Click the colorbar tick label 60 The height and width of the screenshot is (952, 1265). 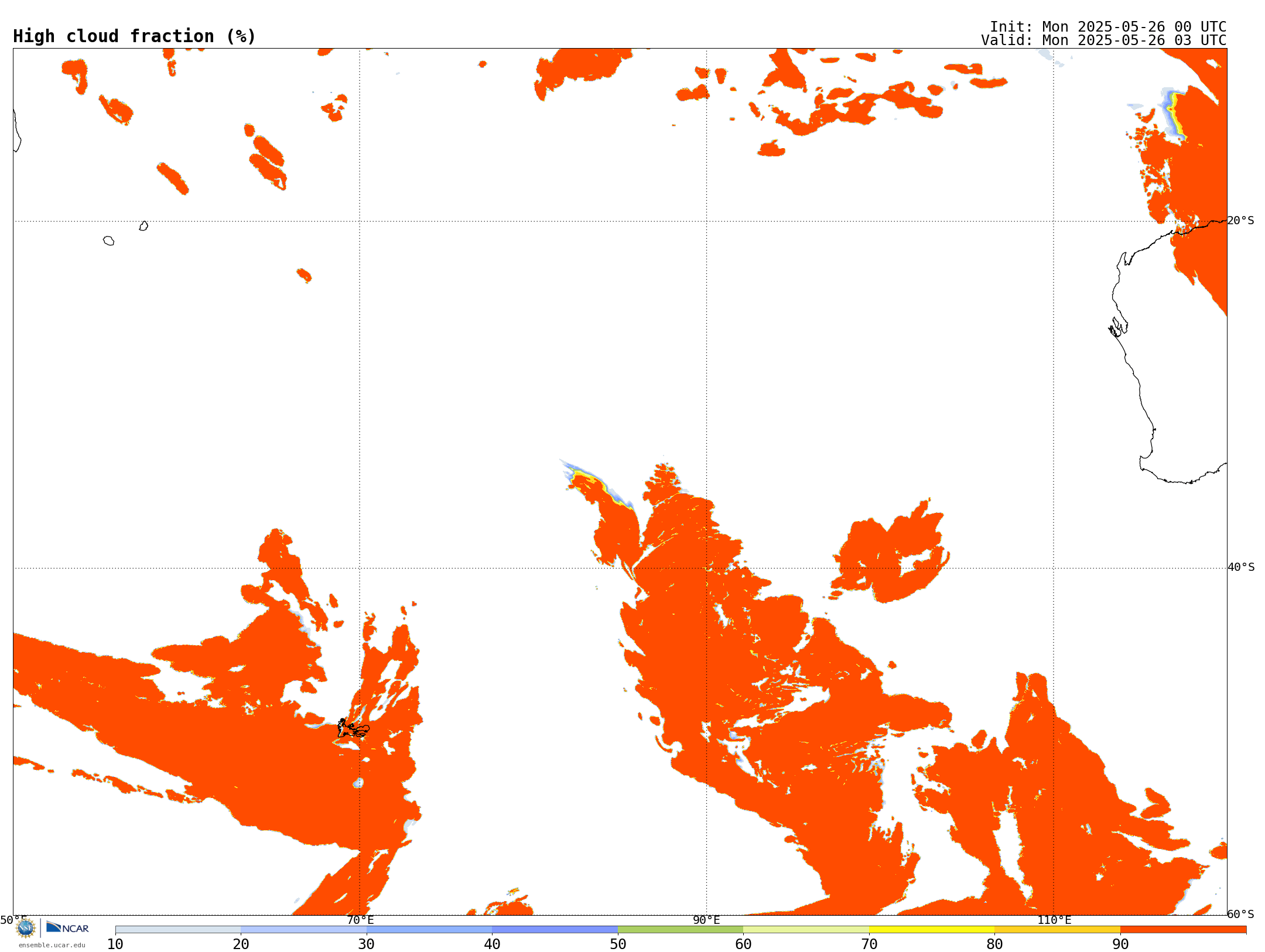[743, 944]
